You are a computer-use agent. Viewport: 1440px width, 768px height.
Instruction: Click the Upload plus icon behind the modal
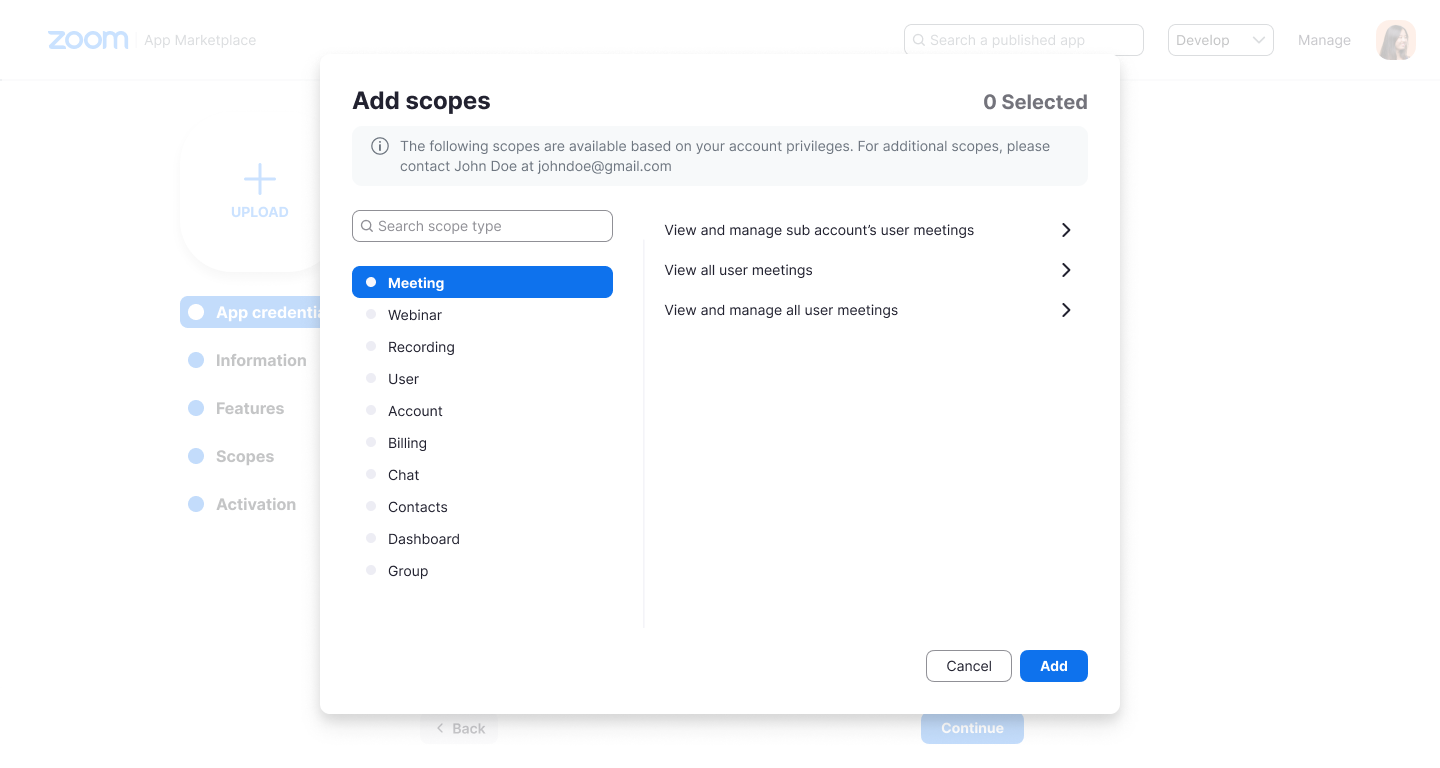(259, 180)
